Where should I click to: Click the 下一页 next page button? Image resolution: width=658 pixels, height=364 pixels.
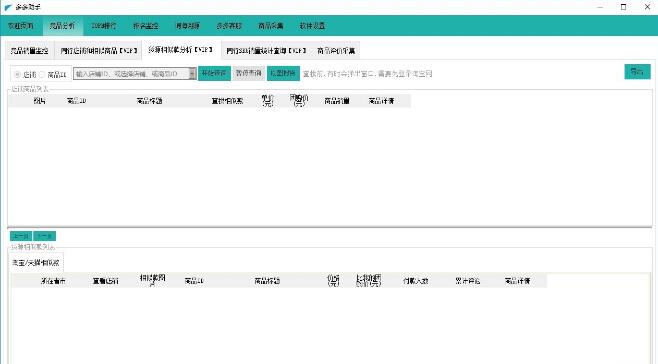(44, 236)
